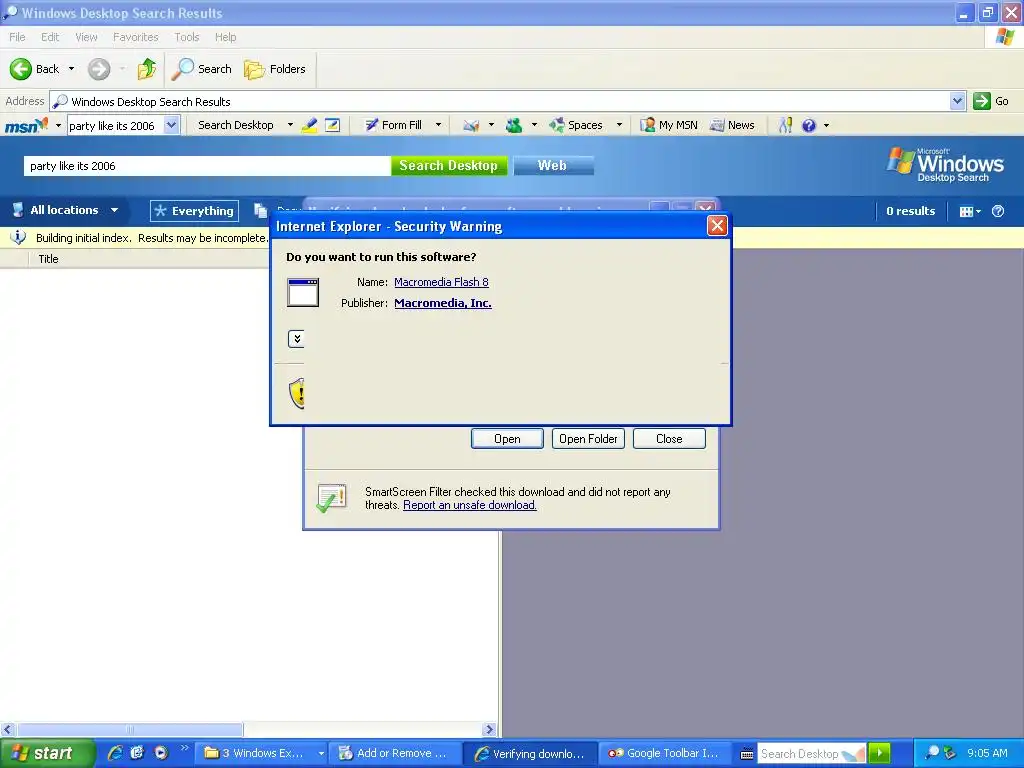Click the Web search button

552,166
